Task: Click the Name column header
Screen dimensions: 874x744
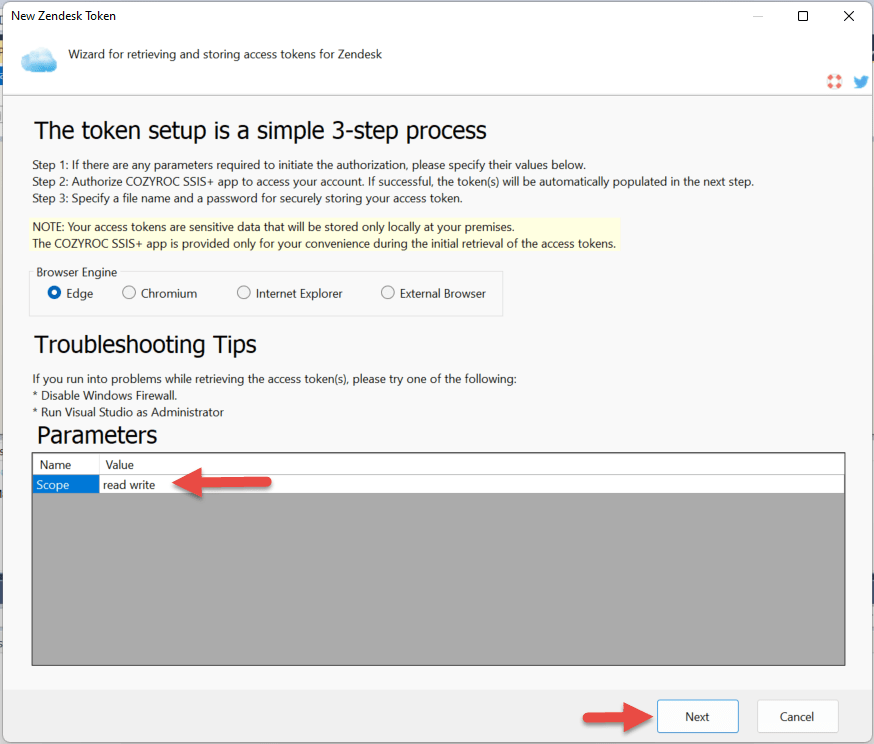Action: pyautogui.click(x=66, y=465)
